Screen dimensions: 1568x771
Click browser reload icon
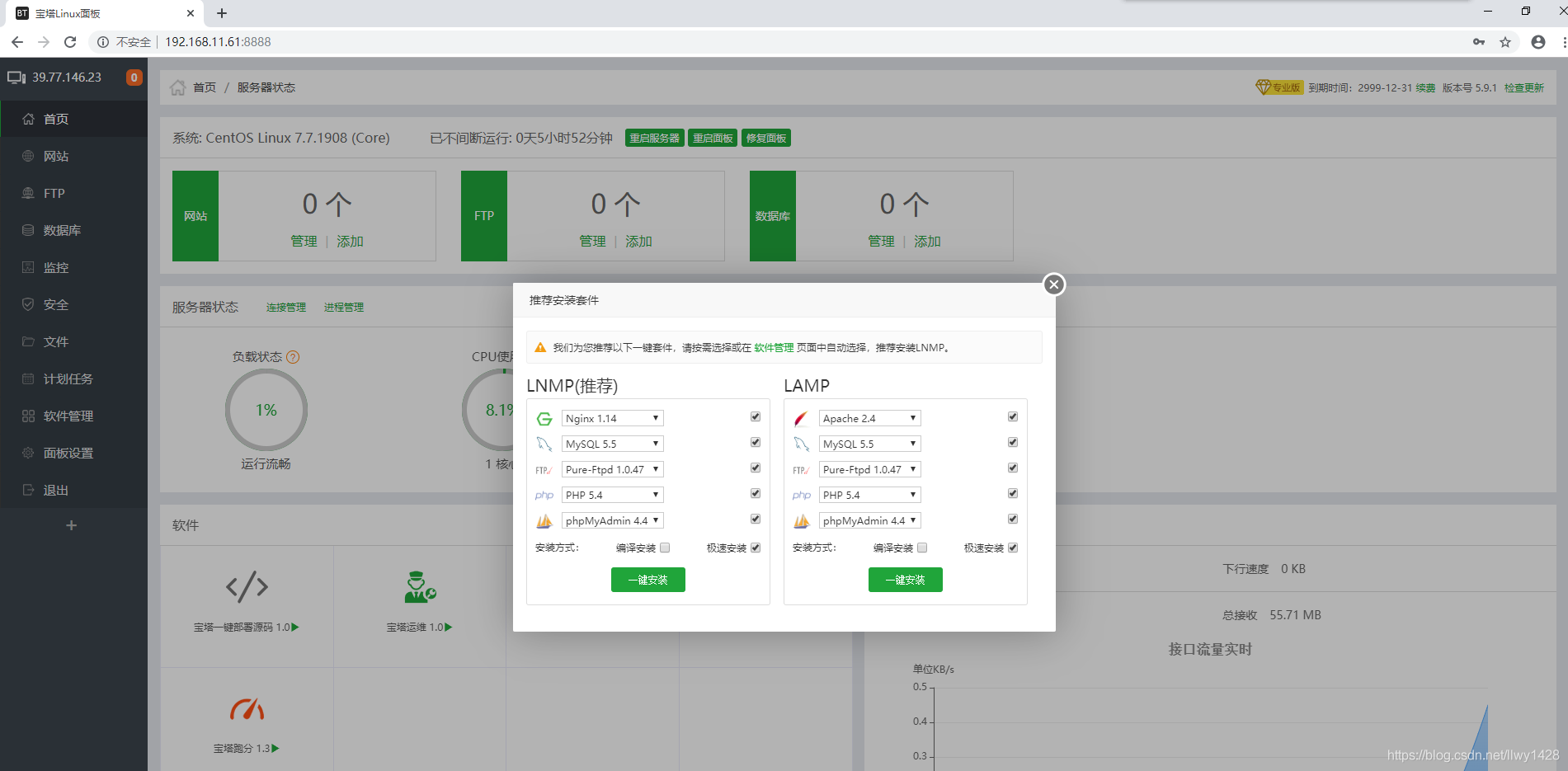pos(70,42)
